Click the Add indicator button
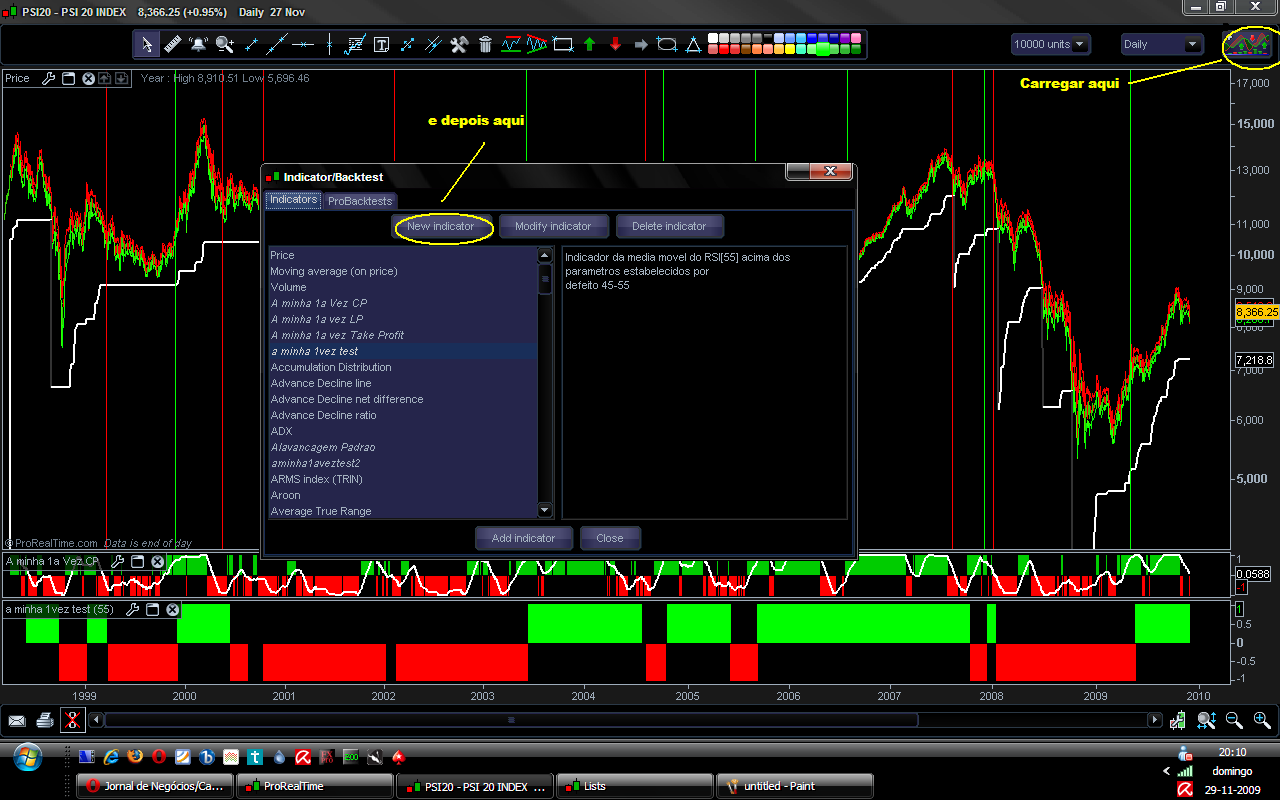Screen dimensions: 1280x800 (523, 538)
